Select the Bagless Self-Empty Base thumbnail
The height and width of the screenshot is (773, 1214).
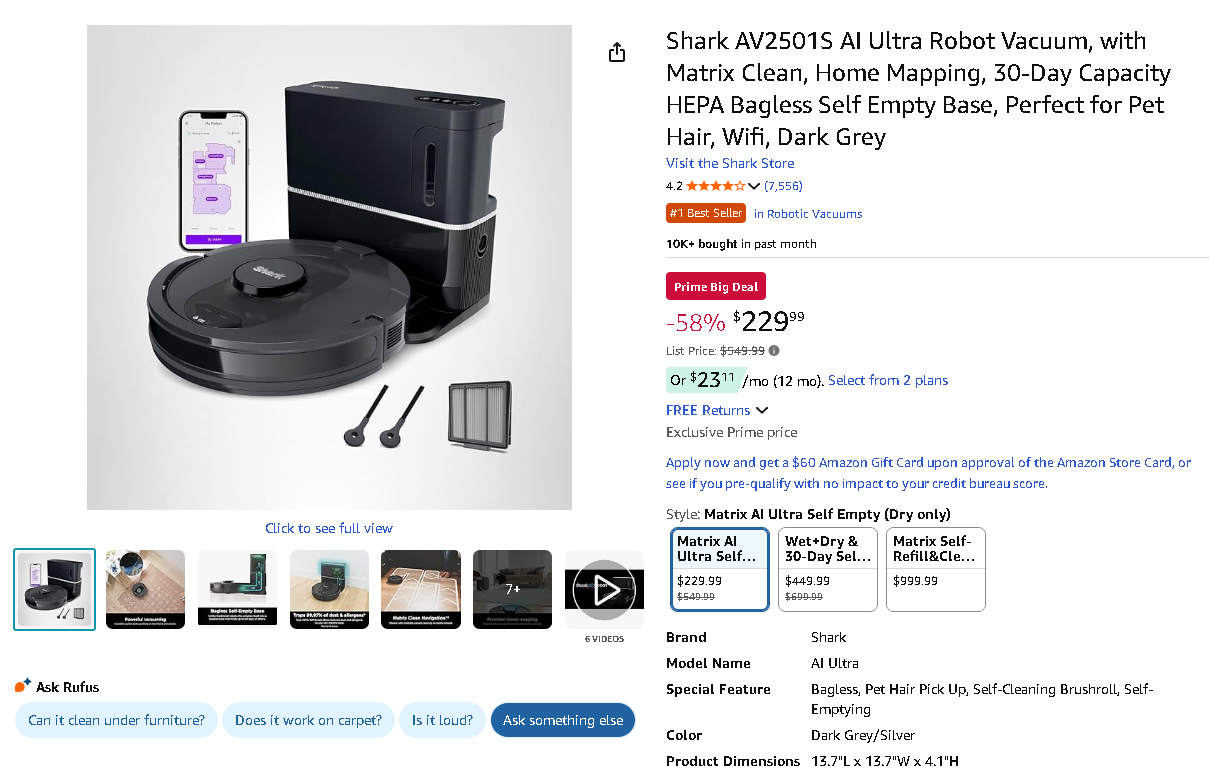pyautogui.click(x=237, y=589)
